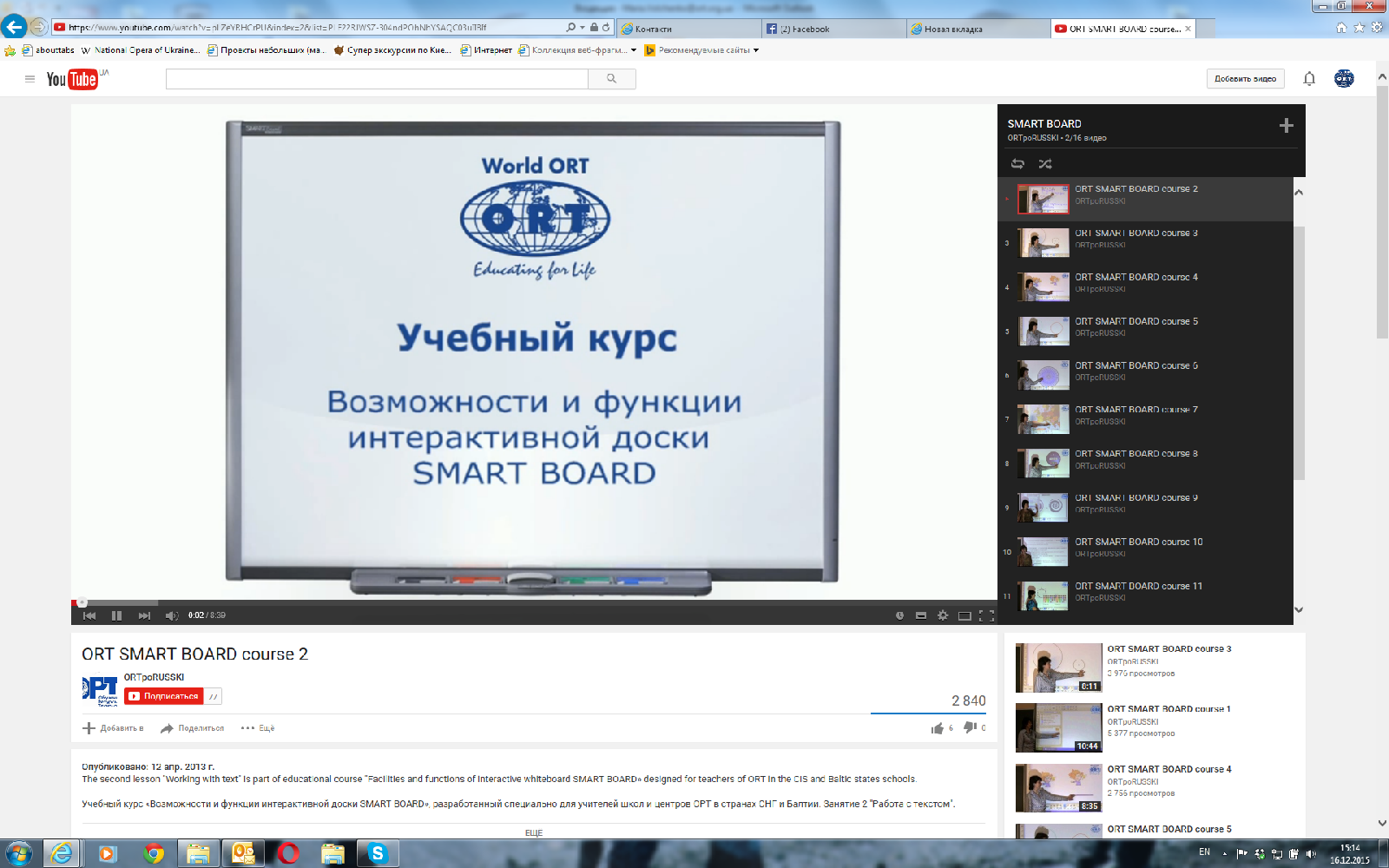The height and width of the screenshot is (868, 1389).
Task: Play ORT SMART BOARD course 3 in playlist
Action: tap(1145, 243)
